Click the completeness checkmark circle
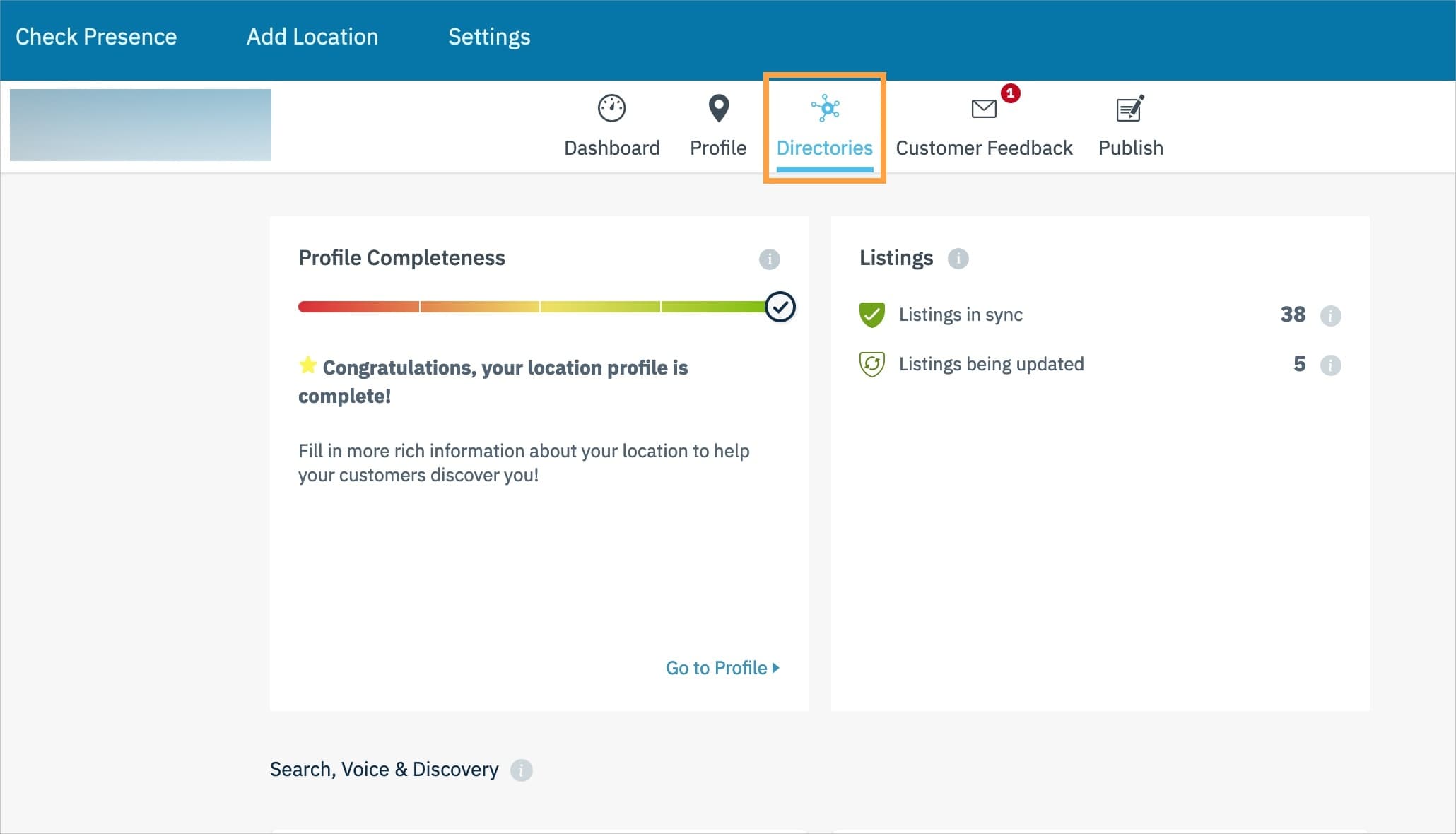The image size is (1456, 834). 780,307
